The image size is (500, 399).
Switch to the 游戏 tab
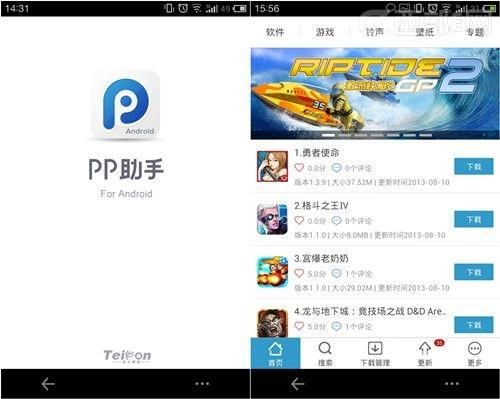pyautogui.click(x=325, y=32)
